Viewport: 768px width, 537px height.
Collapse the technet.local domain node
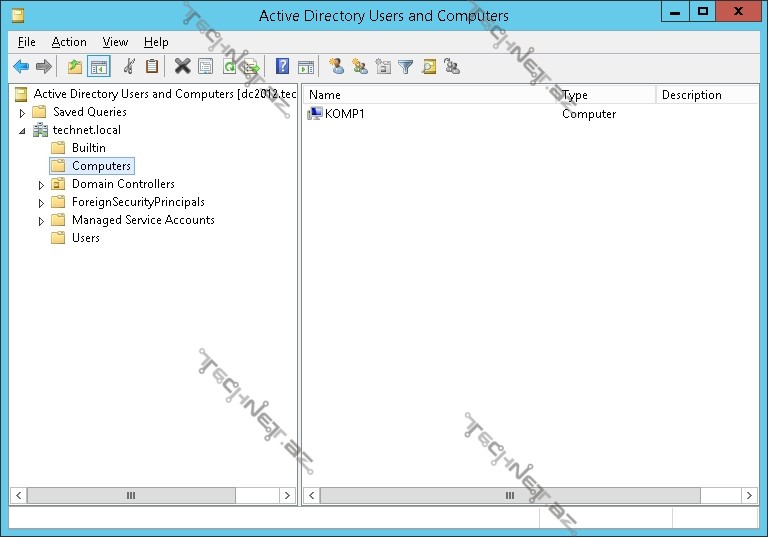[23, 131]
